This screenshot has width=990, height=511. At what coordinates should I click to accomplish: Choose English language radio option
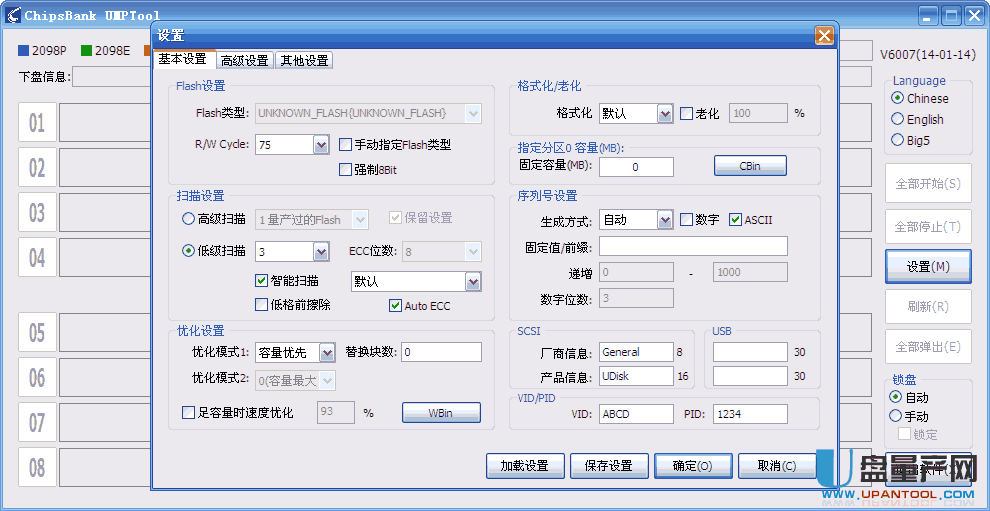click(897, 119)
